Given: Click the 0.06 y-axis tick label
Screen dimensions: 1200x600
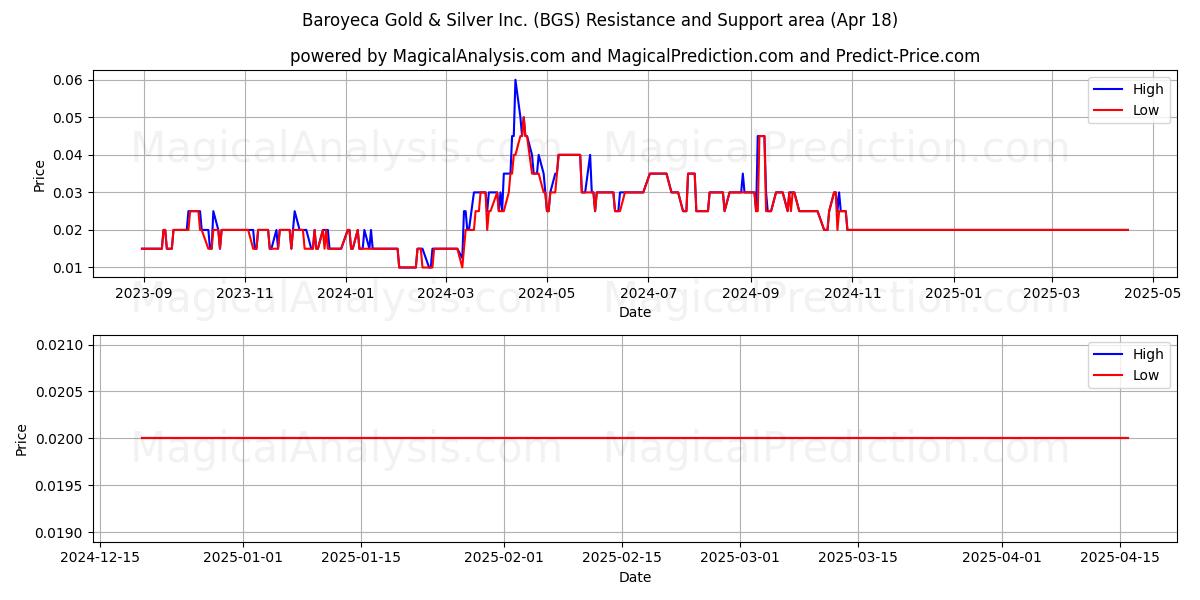Looking at the screenshot, I should pos(66,80).
